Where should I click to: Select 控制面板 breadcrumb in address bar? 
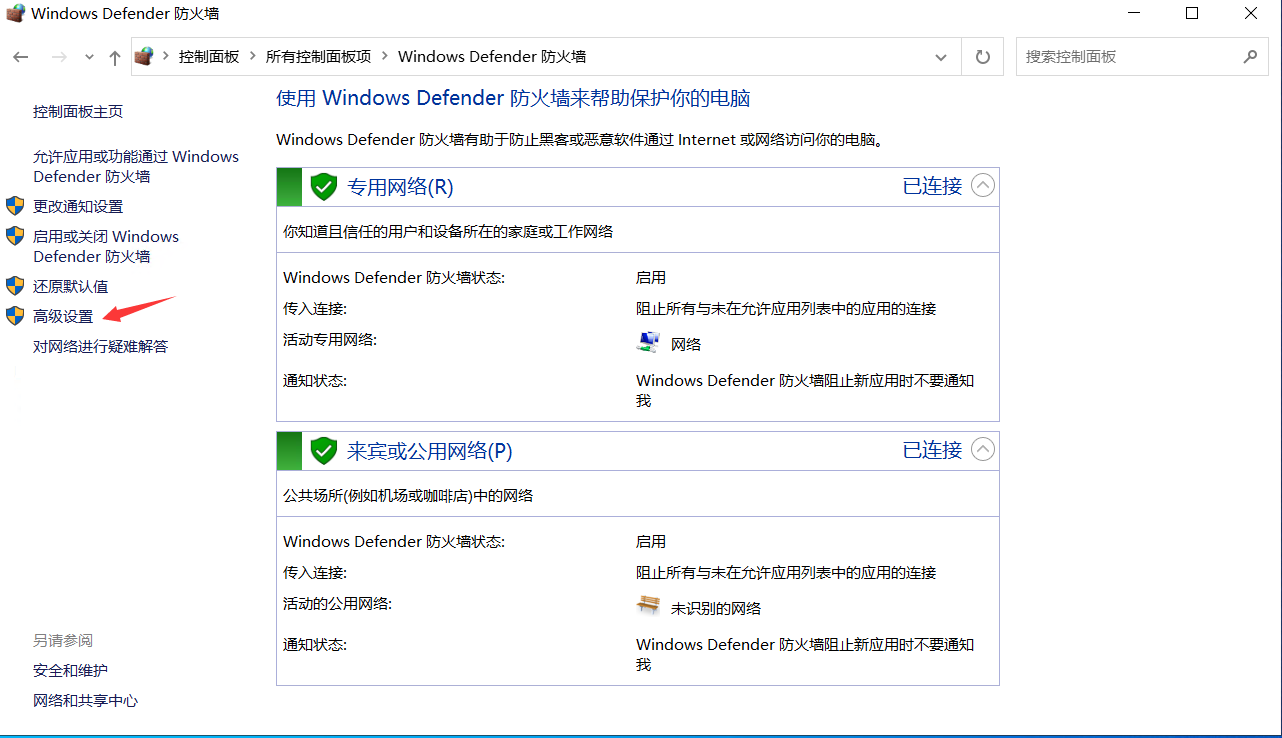coord(209,57)
